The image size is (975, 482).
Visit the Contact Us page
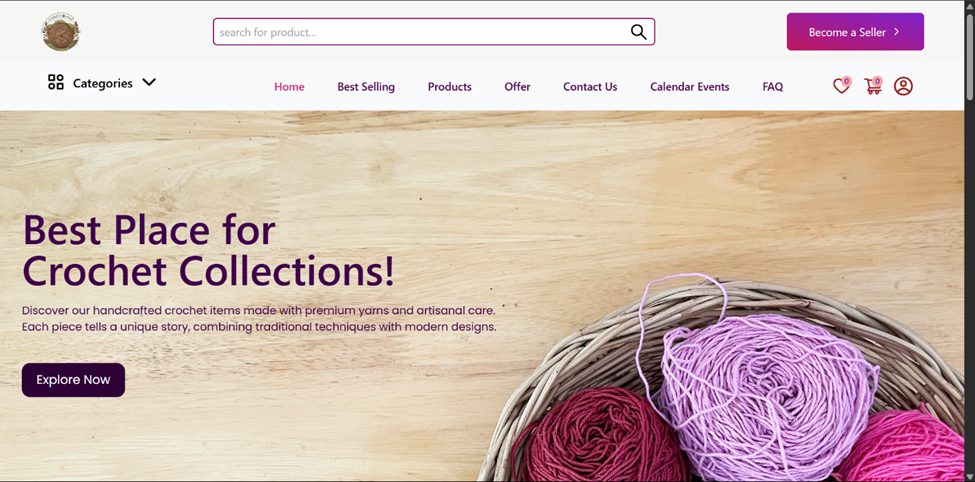click(x=590, y=87)
